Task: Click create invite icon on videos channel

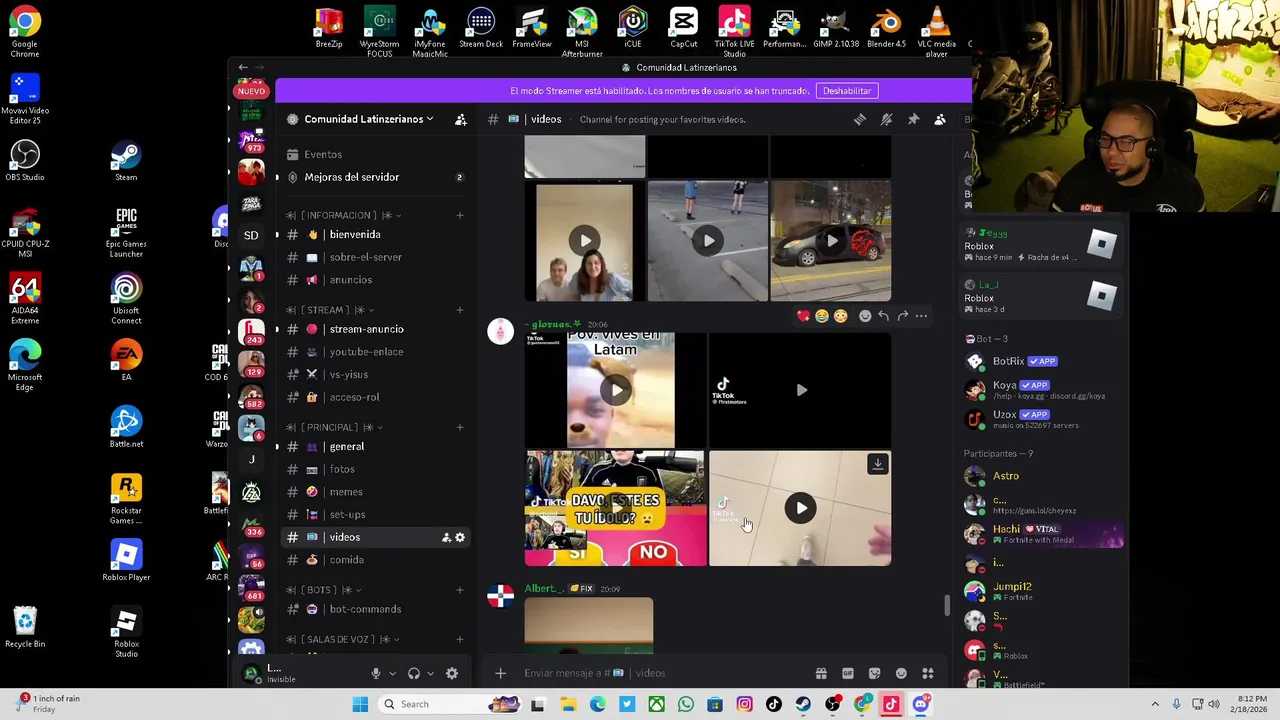Action: pos(446,537)
